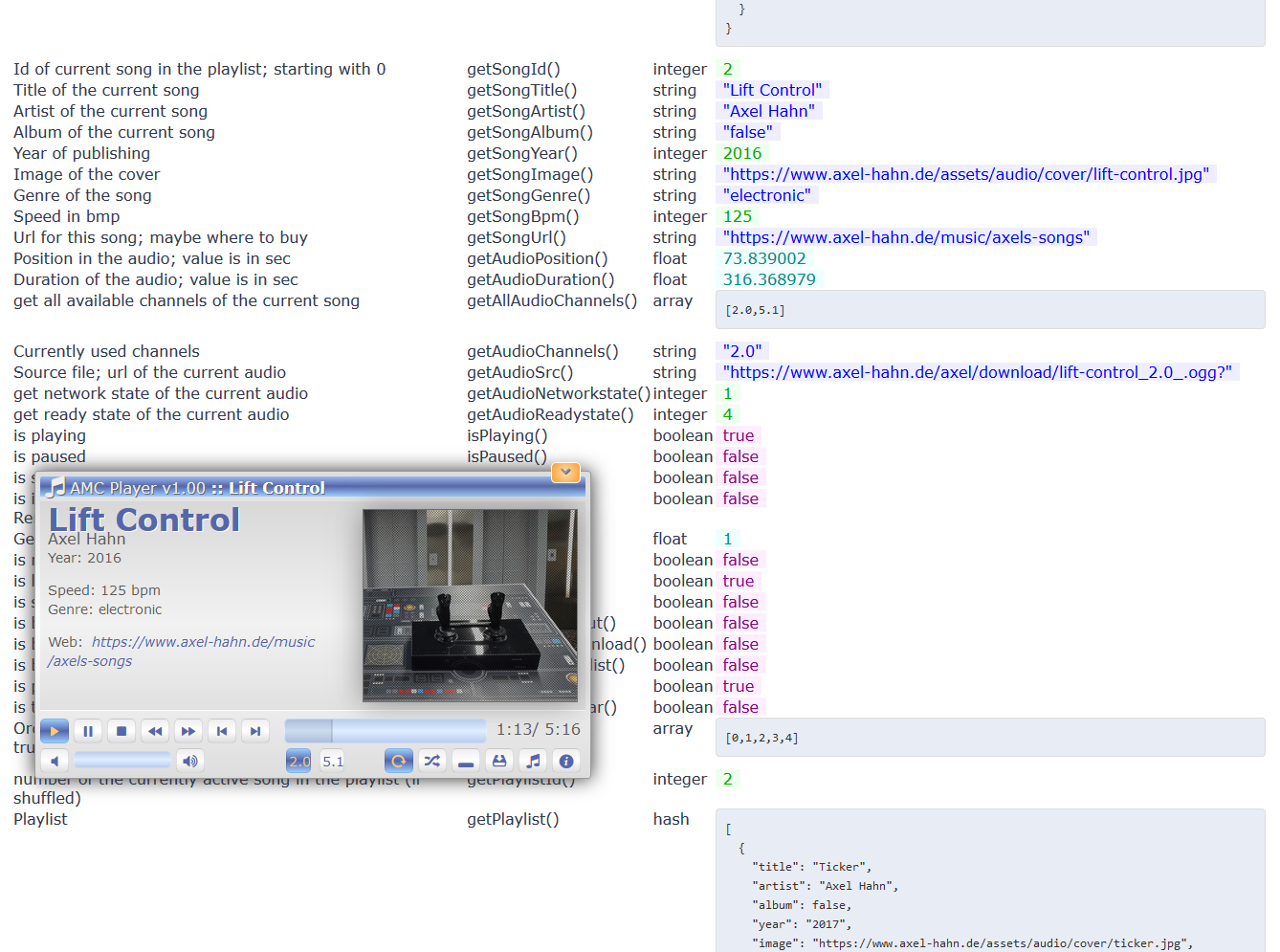Skip to next track with the end-skip button

click(255, 730)
